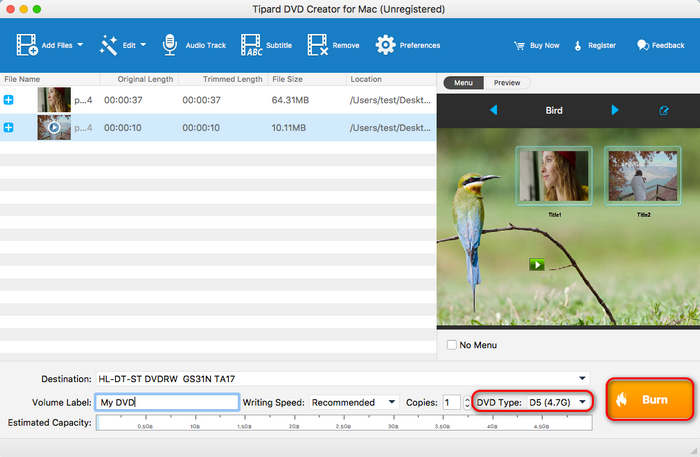This screenshot has height=457, width=700.
Task: Click the Audio Track microphone icon
Action: [x=170, y=45]
